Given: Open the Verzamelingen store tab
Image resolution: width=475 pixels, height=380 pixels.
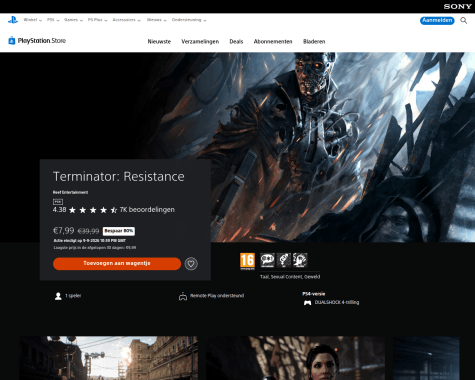Looking at the screenshot, I should coord(200,42).
